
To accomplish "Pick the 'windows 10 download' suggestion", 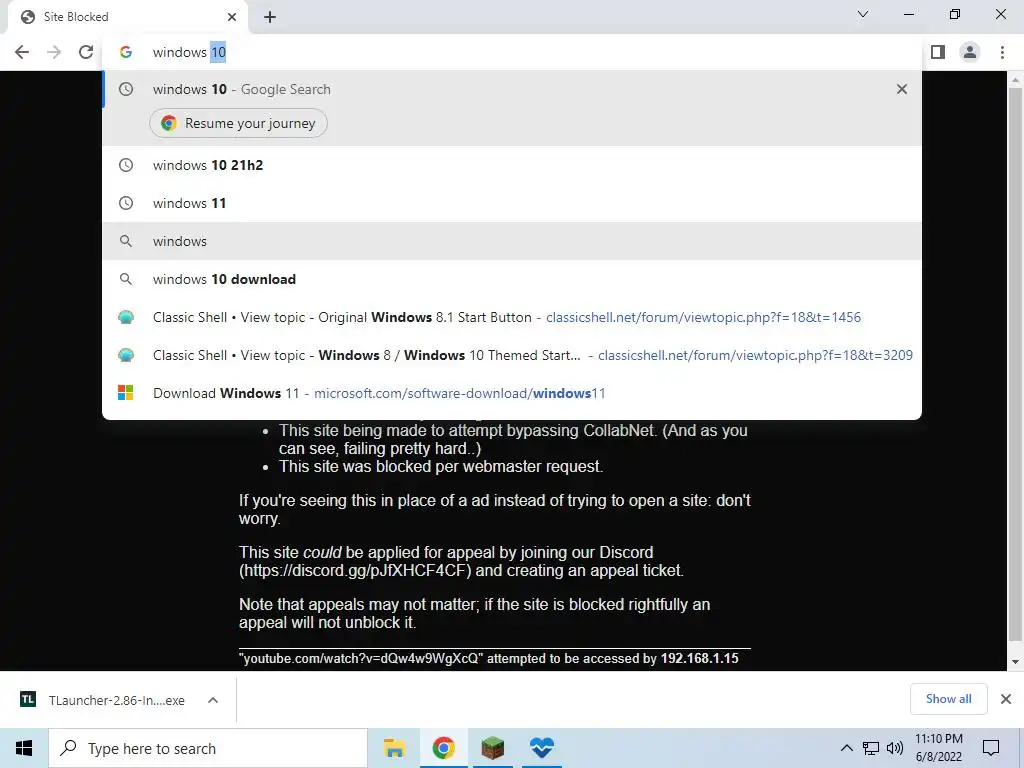I will click(x=512, y=279).
